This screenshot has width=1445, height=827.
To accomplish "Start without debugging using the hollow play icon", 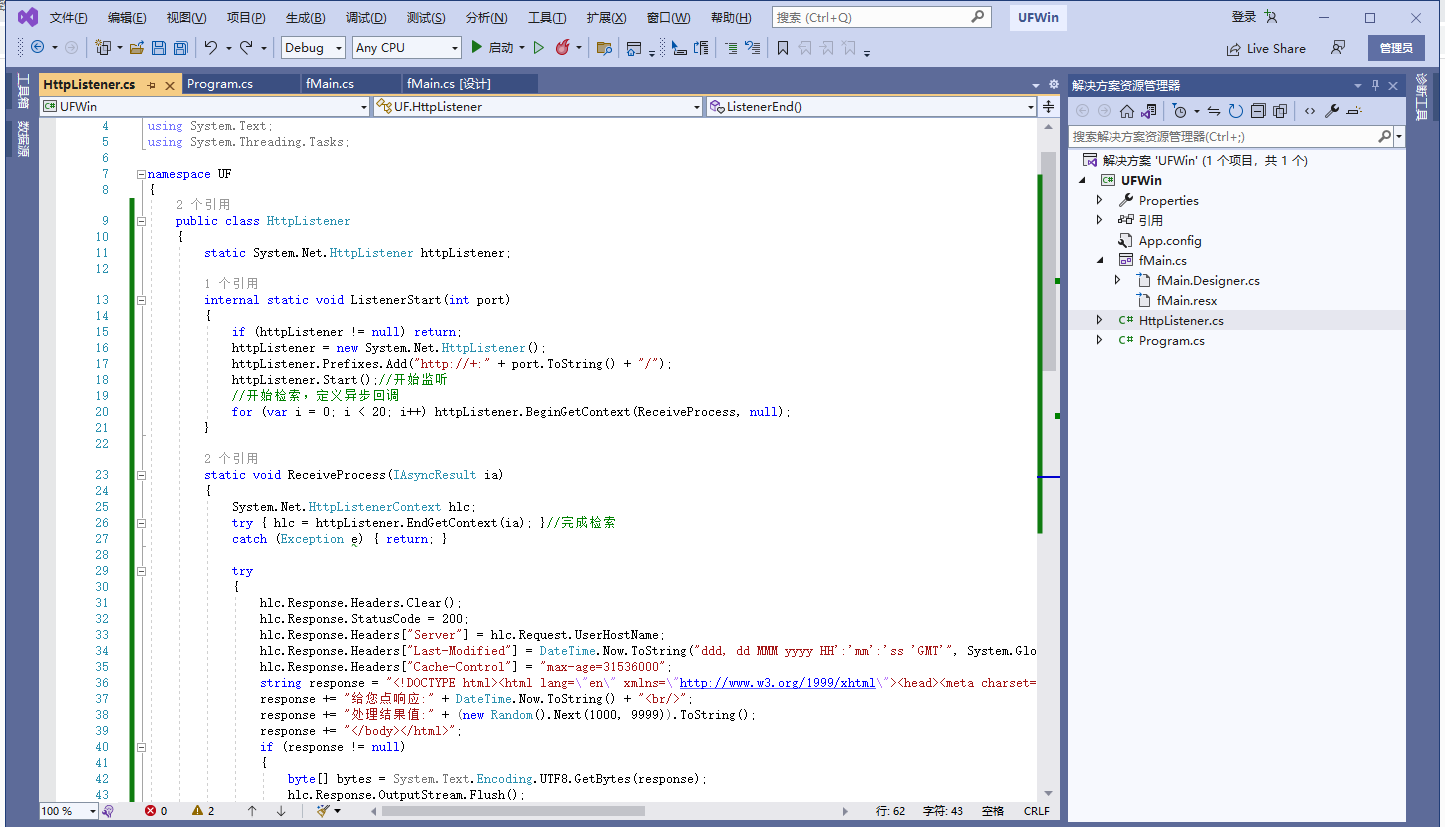I will (539, 47).
